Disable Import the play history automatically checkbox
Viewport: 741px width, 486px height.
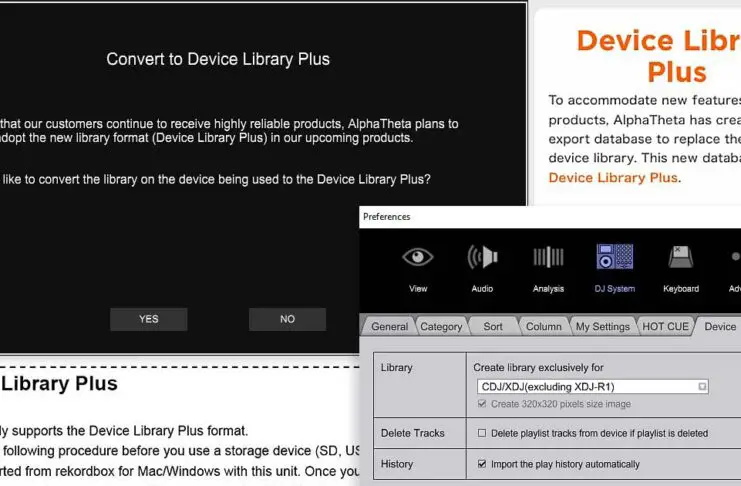pyautogui.click(x=482, y=464)
